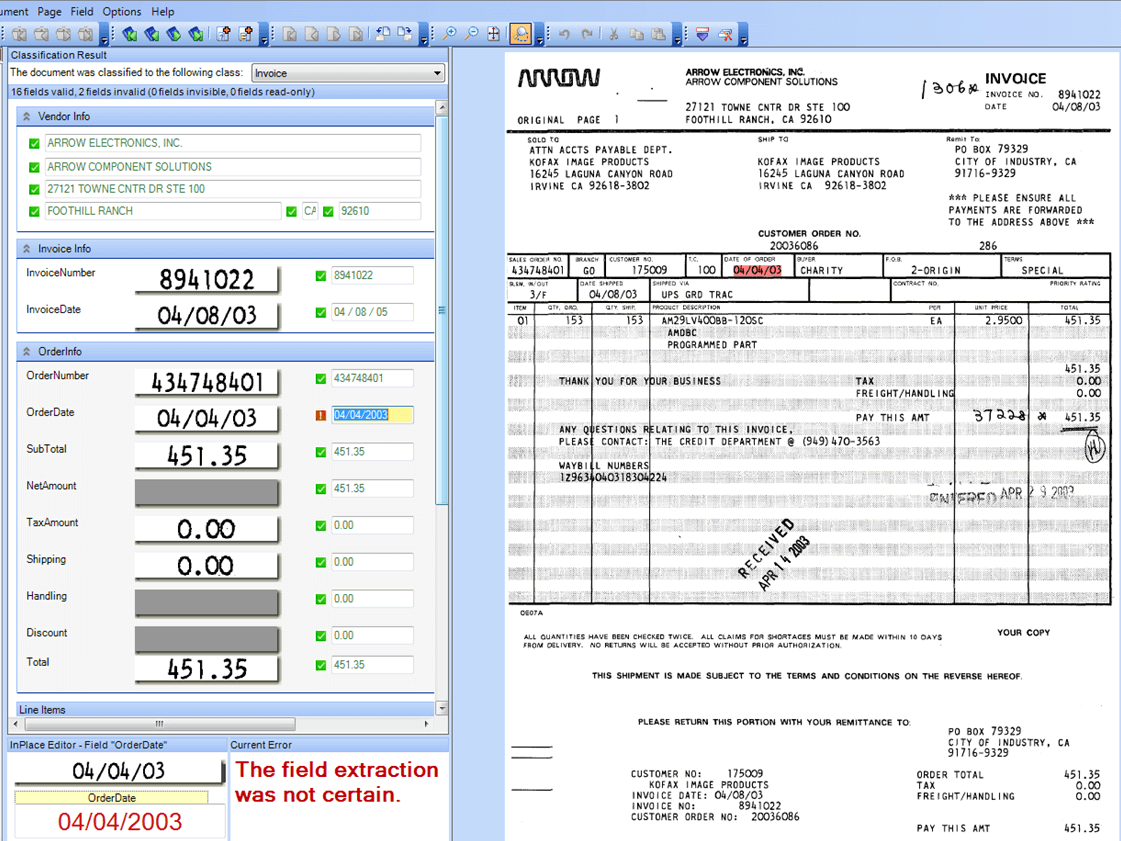The width and height of the screenshot is (1121, 841).
Task: Zoom in on the invoice image
Action: click(x=449, y=34)
